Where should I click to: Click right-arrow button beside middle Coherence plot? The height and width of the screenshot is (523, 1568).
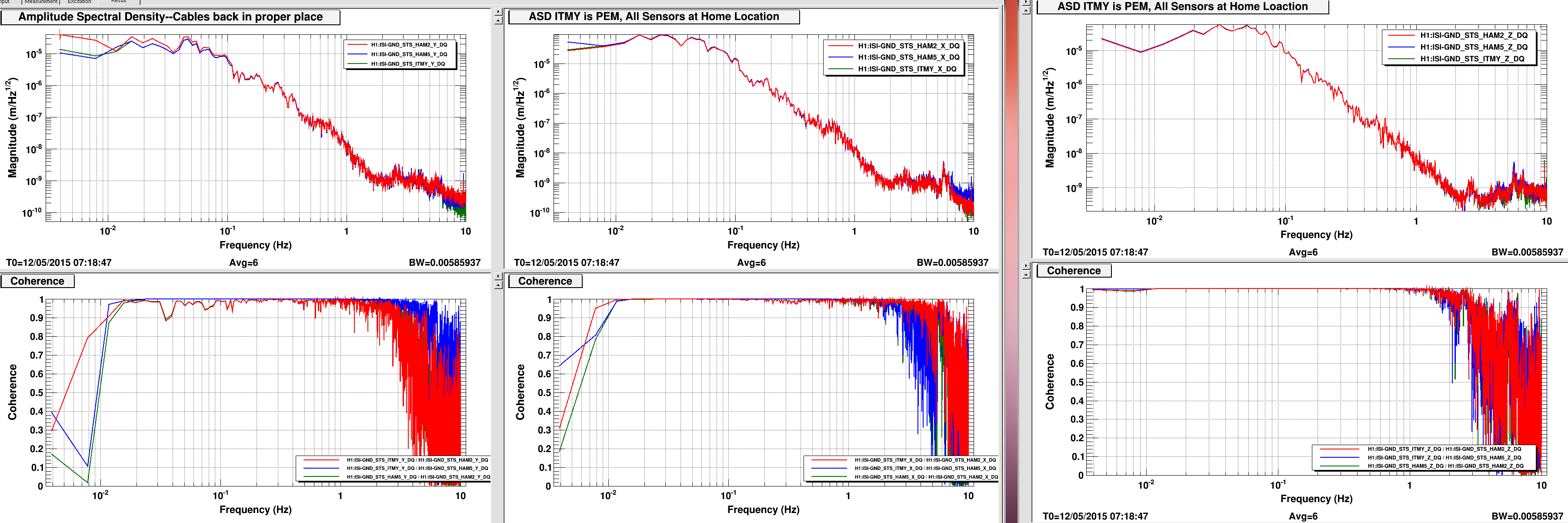click(x=498, y=276)
